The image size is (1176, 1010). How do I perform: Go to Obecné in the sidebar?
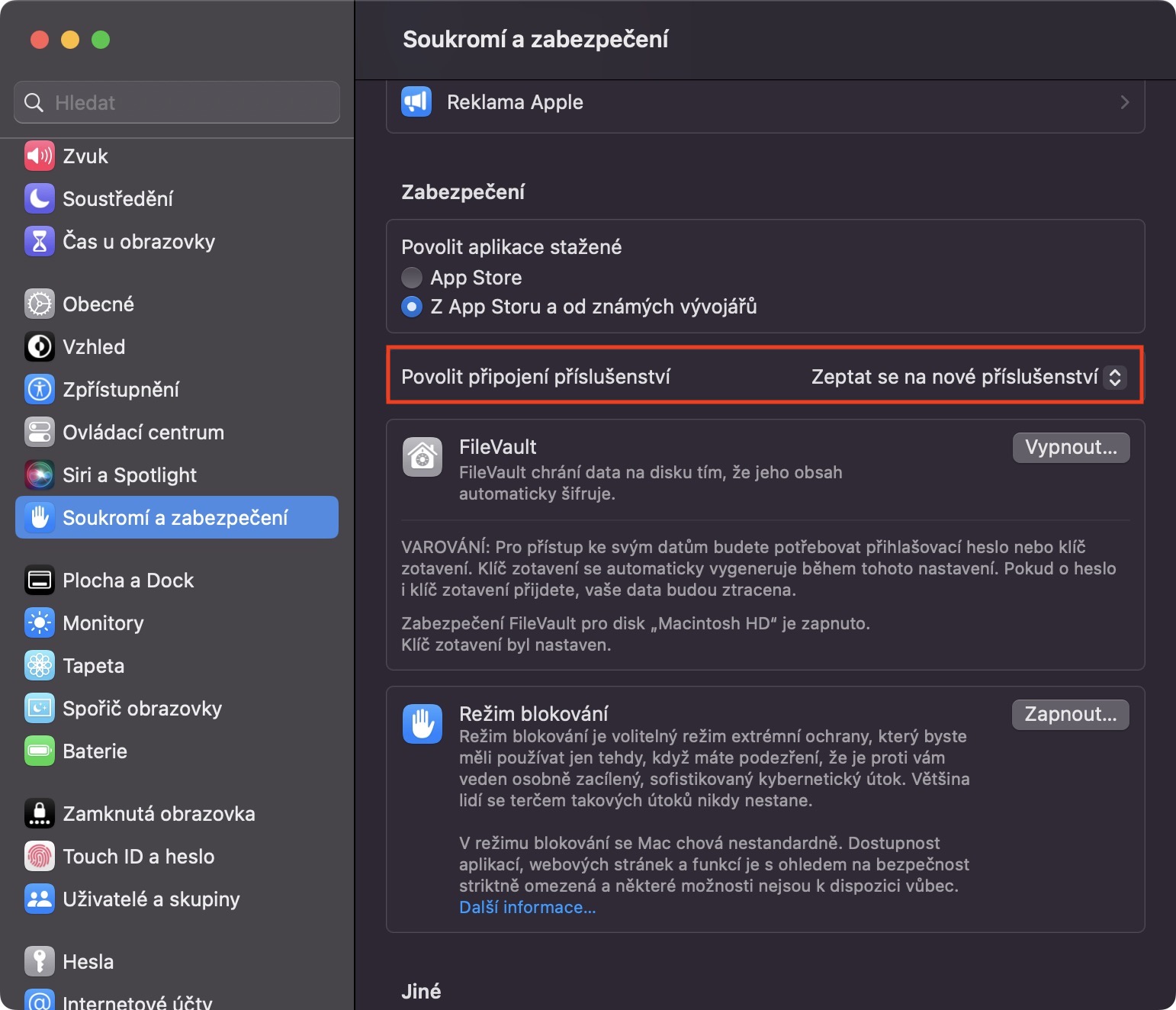(98, 304)
